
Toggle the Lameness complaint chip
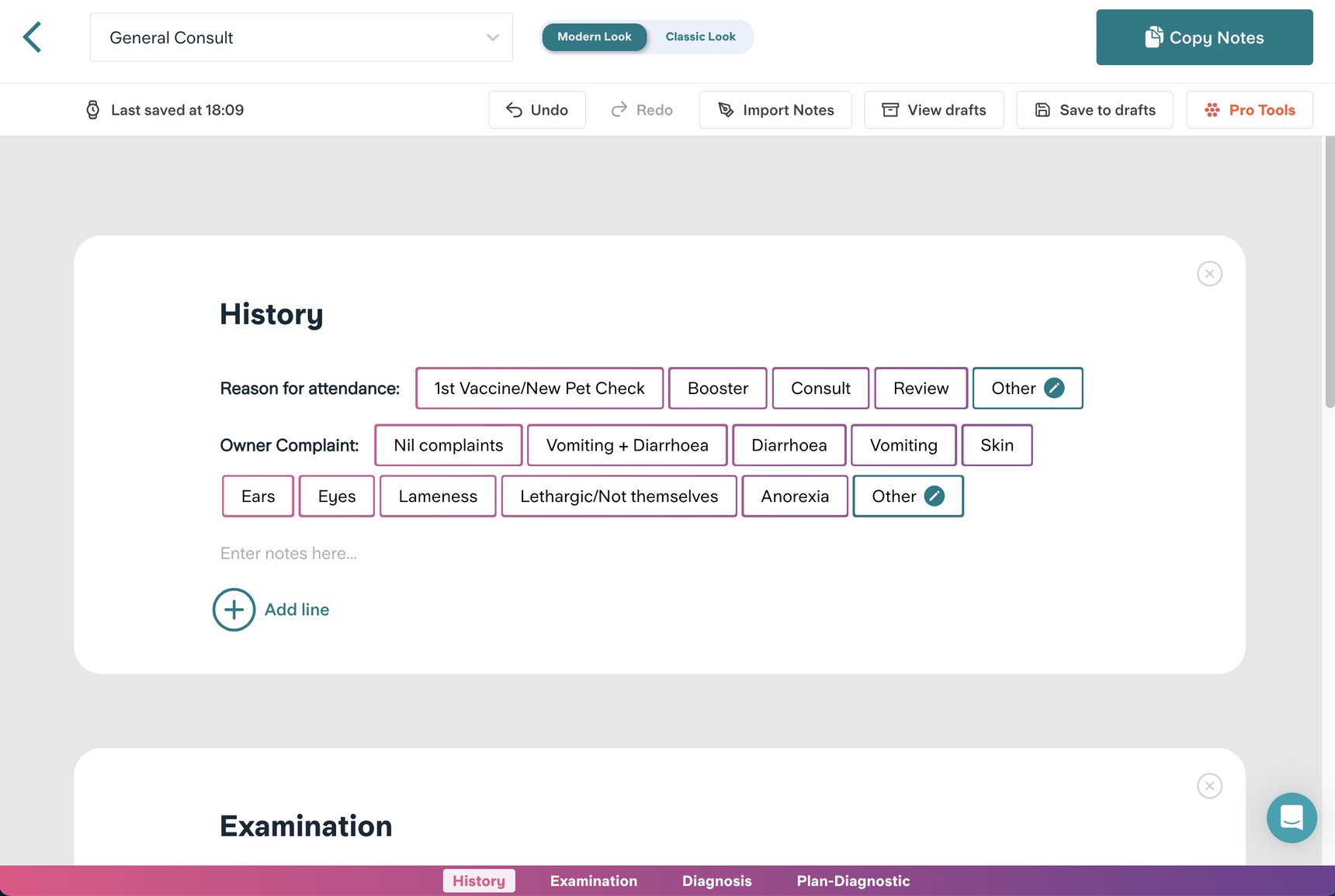pyautogui.click(x=438, y=496)
